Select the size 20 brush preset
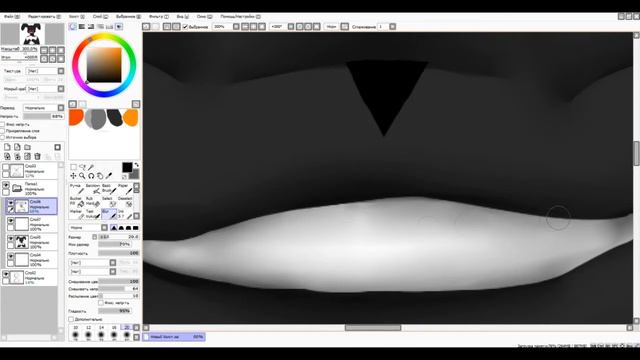 127,333
